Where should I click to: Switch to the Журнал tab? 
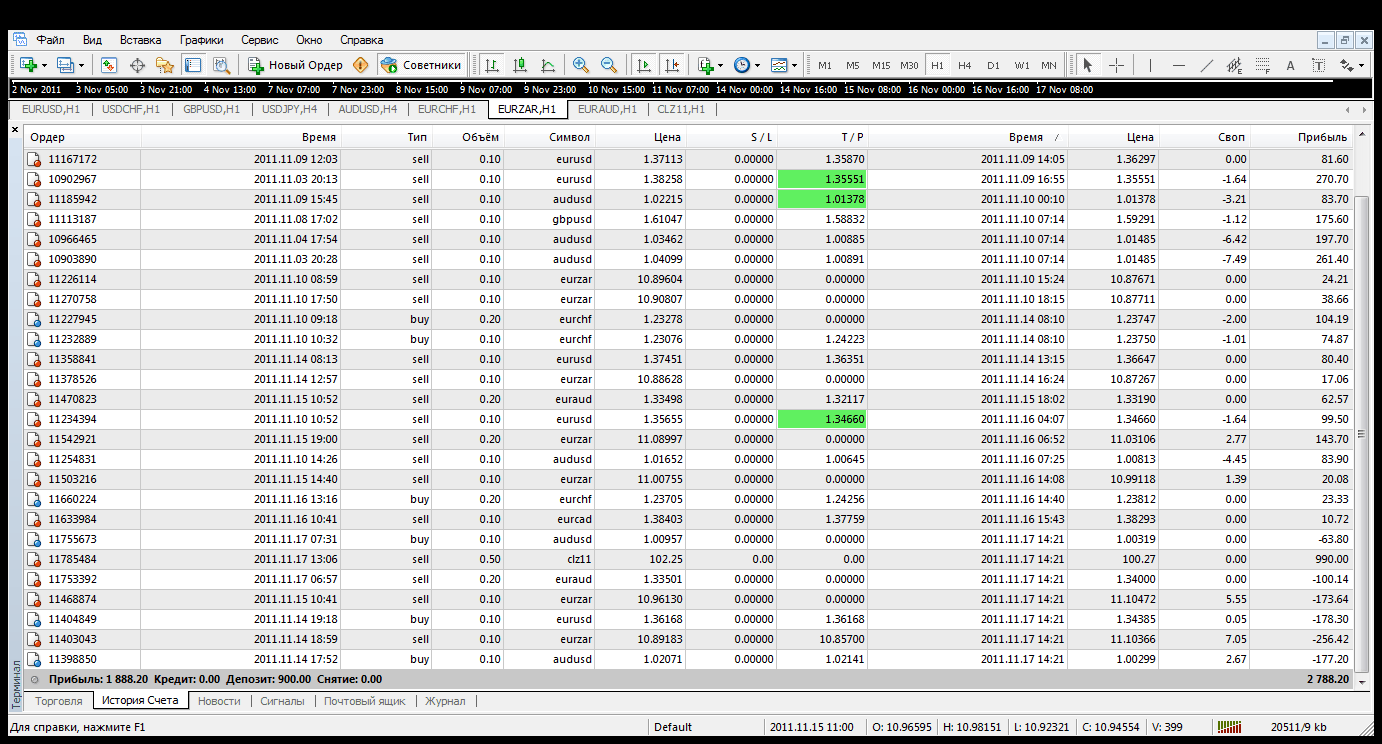pyautogui.click(x=445, y=701)
